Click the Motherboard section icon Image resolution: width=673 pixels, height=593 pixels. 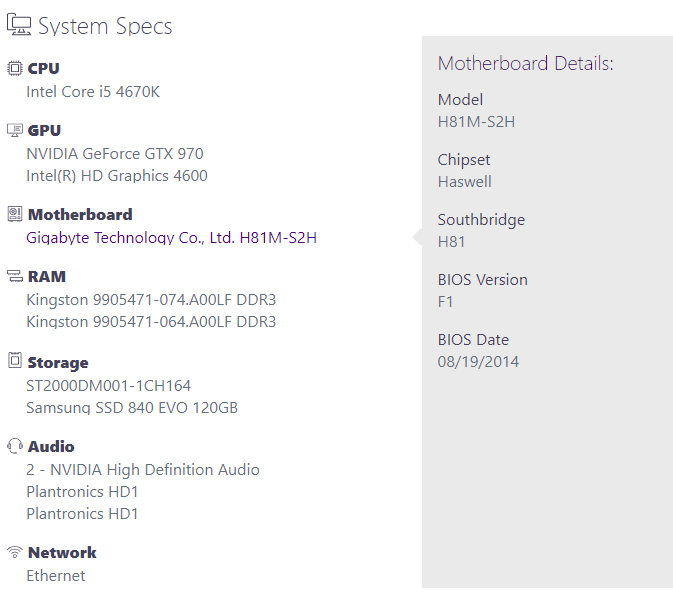click(x=15, y=214)
